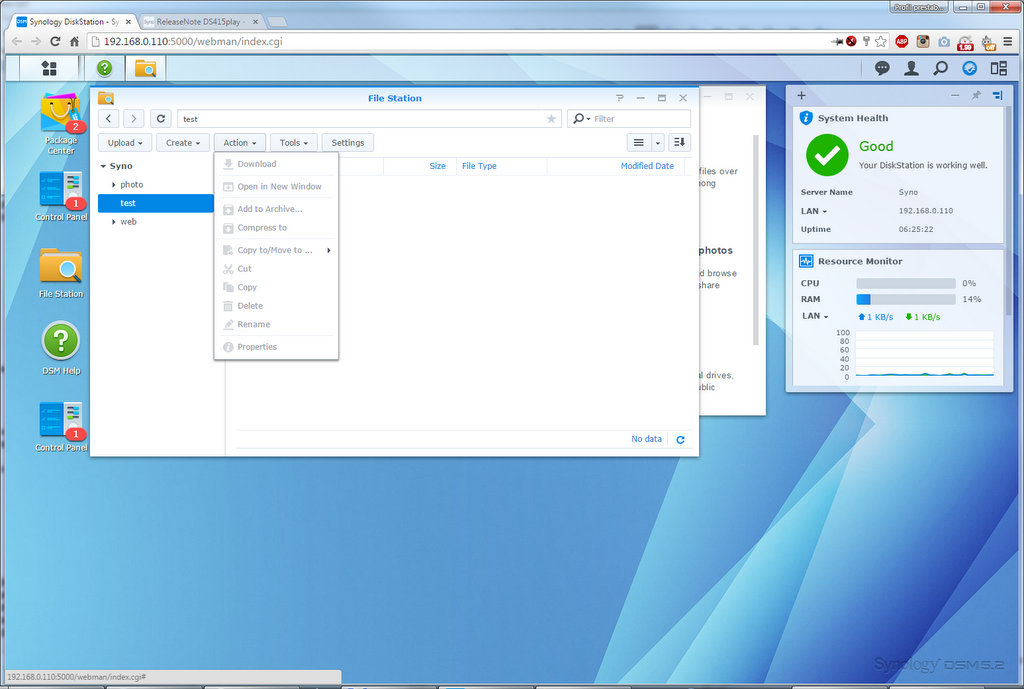Switch to list view in File Station
Screen dimensions: 1024x689
(639, 142)
